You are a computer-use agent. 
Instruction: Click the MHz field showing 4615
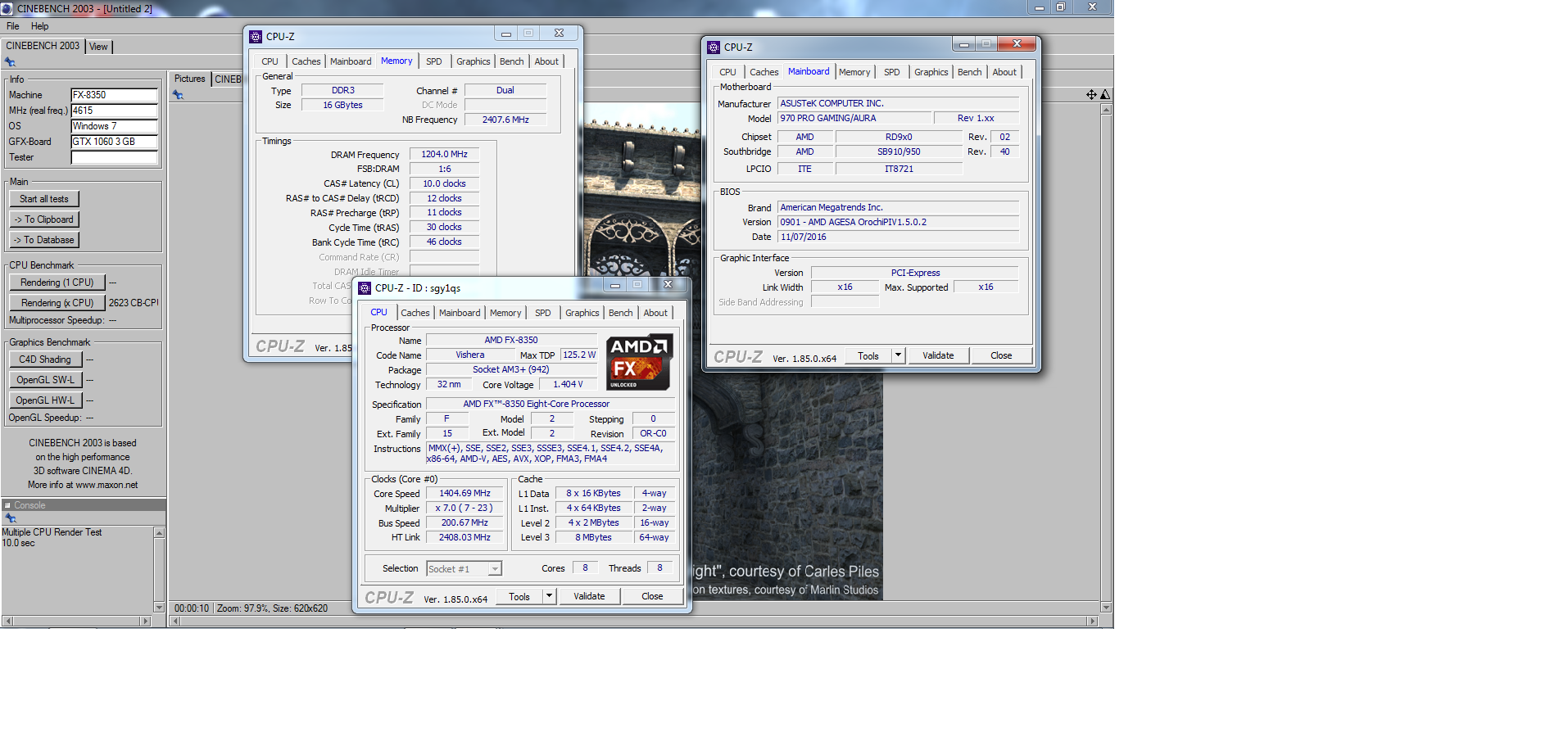tap(114, 111)
